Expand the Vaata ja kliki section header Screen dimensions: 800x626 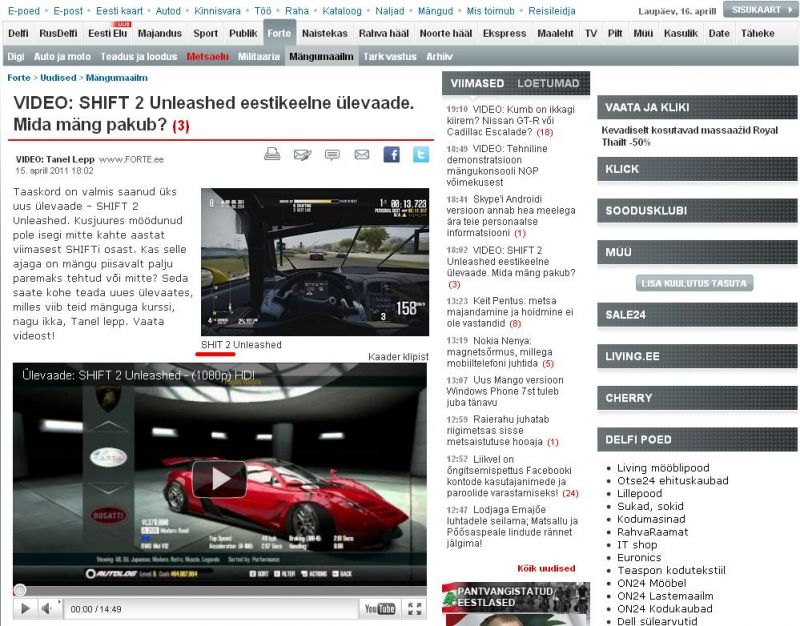pyautogui.click(x=697, y=107)
